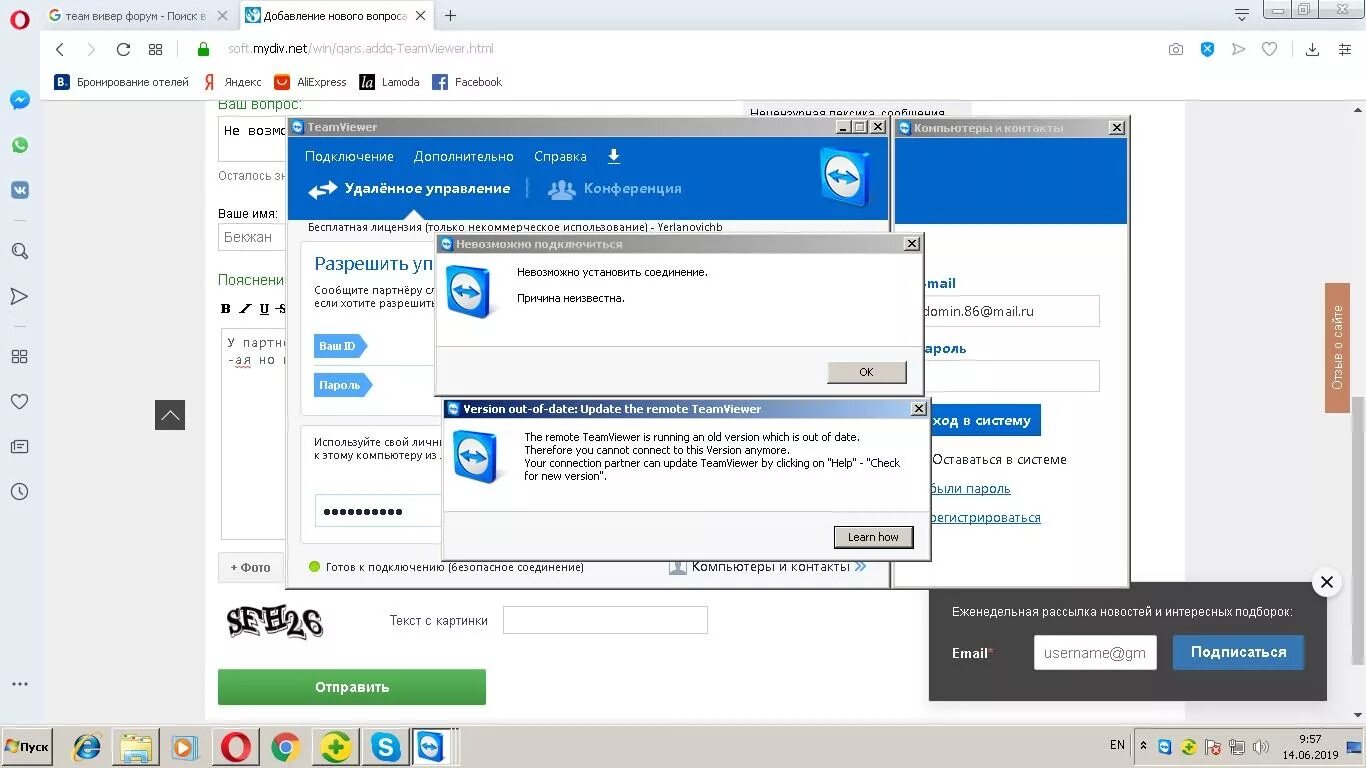Focus the newsletter Email field

tap(1095, 652)
